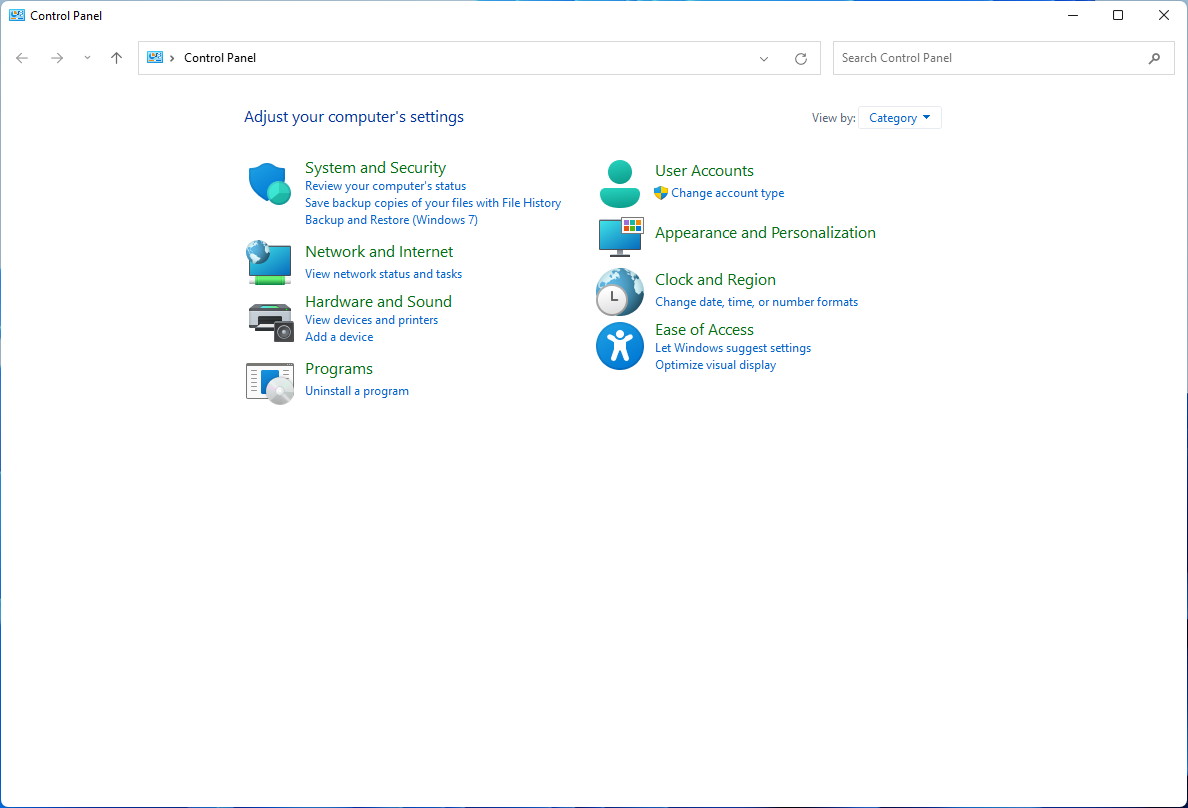Open the Clock and Region globe-clock icon
Viewport: 1188px width, 808px height.
click(x=620, y=292)
